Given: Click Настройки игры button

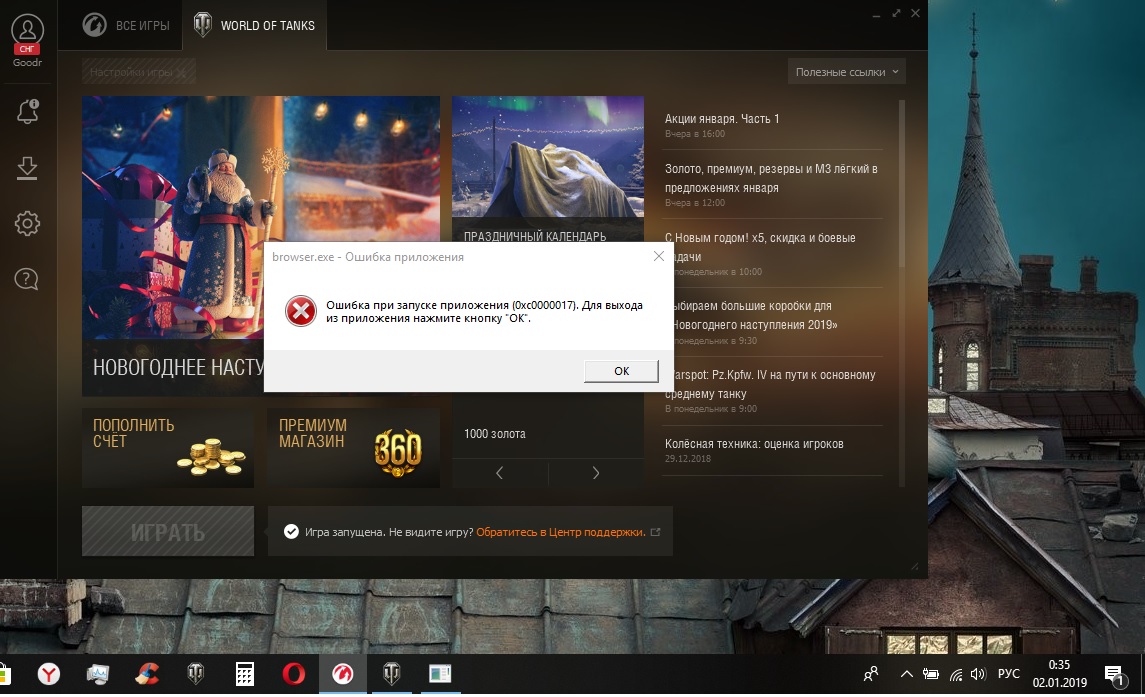Looking at the screenshot, I should tap(139, 72).
